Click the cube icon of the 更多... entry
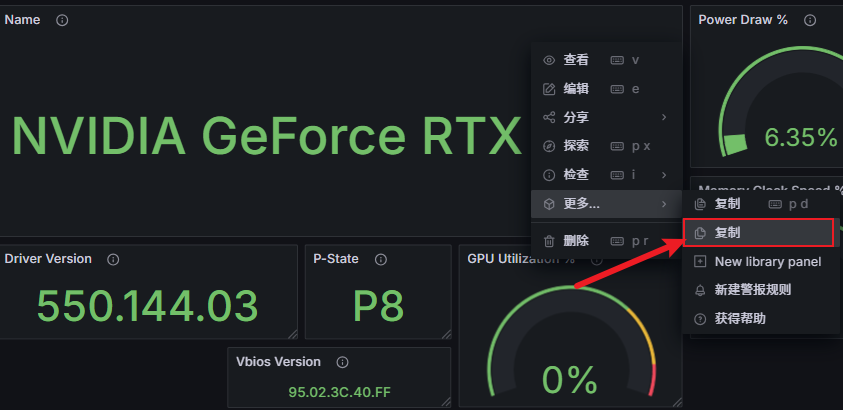The height and width of the screenshot is (410, 843). 549,204
